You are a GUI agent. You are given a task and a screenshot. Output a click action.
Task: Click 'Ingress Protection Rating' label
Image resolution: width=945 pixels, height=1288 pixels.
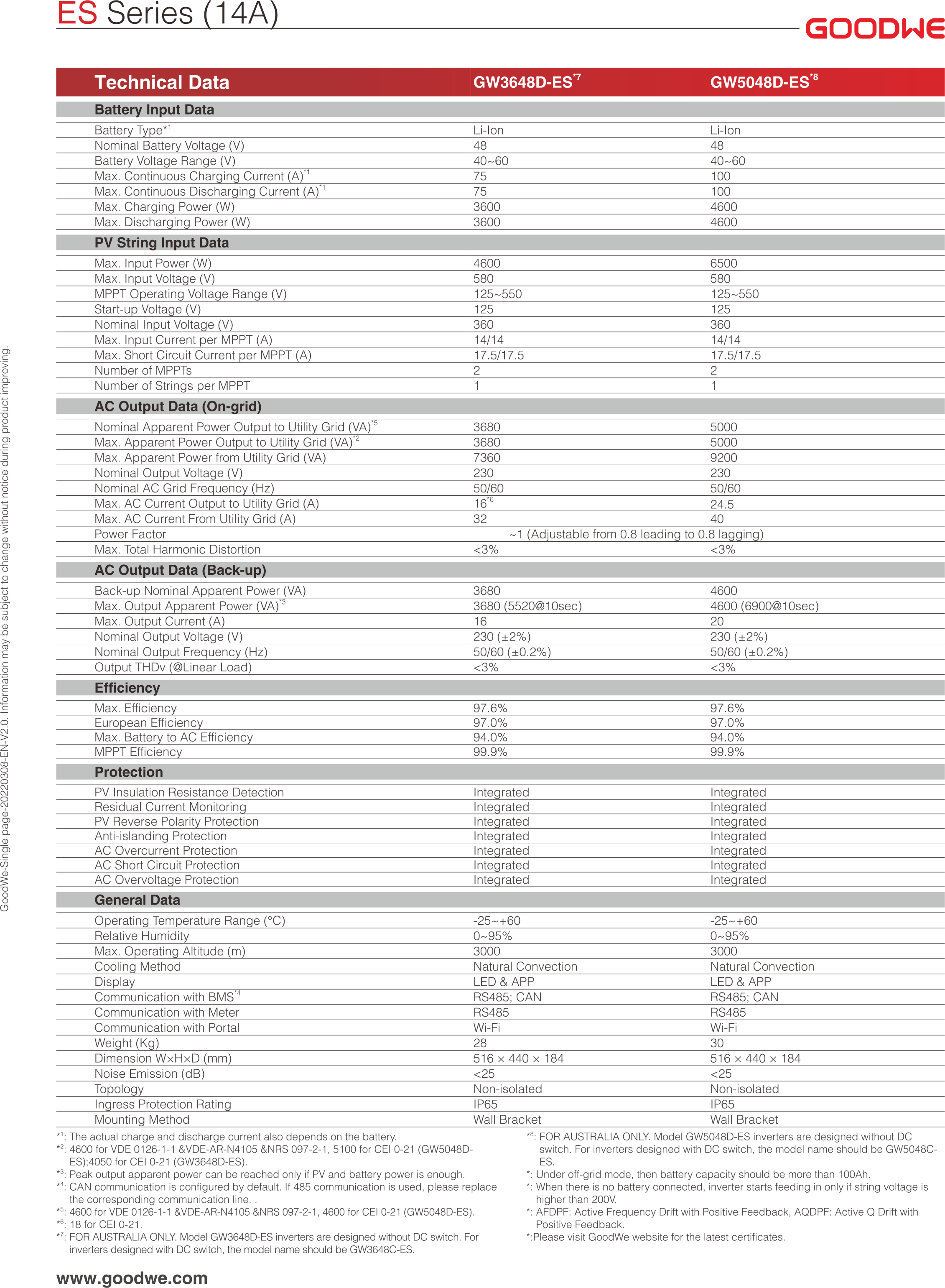(163, 1104)
